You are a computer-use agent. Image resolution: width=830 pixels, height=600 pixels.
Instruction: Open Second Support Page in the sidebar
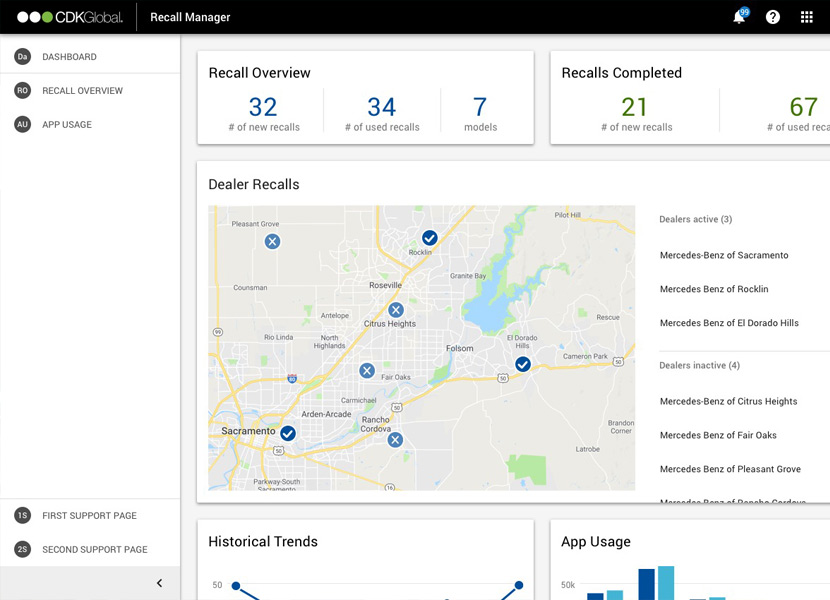pyautogui.click(x=90, y=549)
